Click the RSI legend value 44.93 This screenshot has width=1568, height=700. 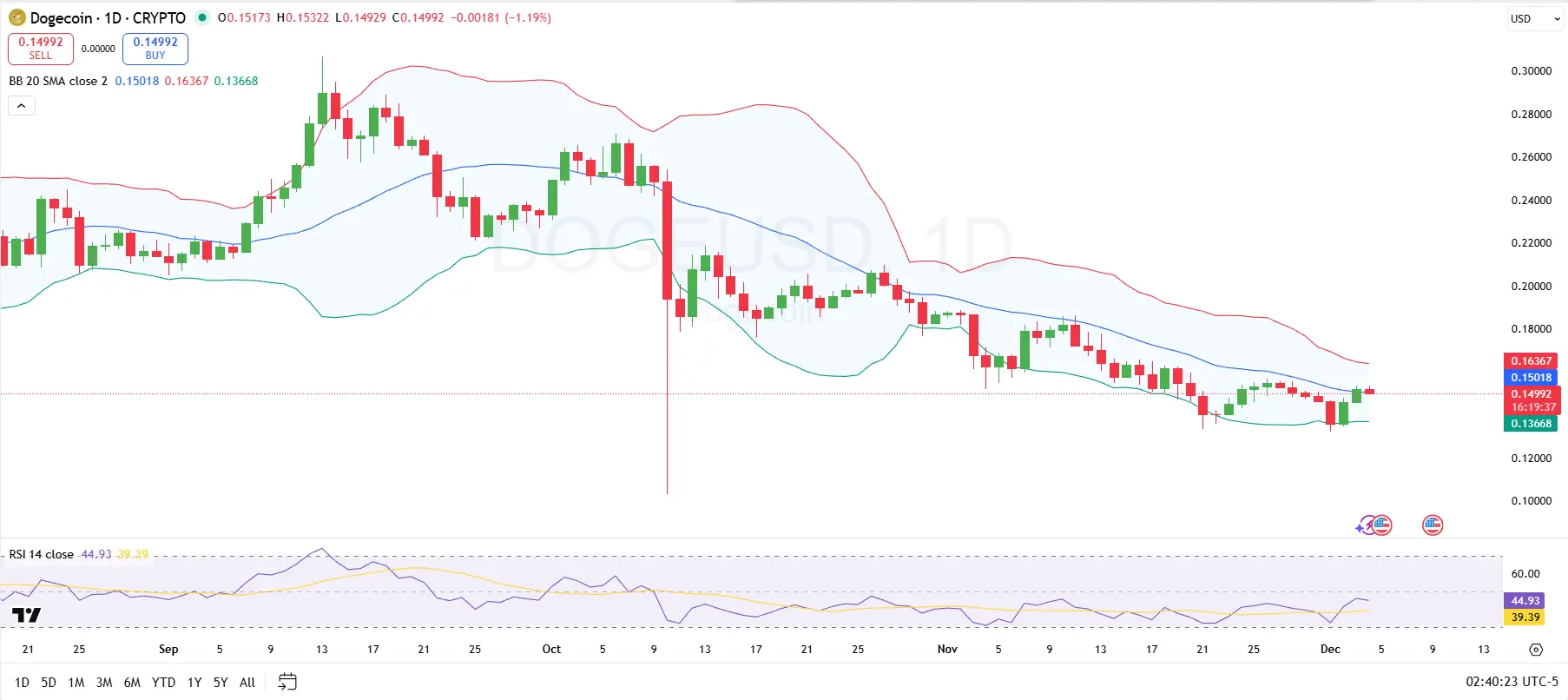point(96,554)
